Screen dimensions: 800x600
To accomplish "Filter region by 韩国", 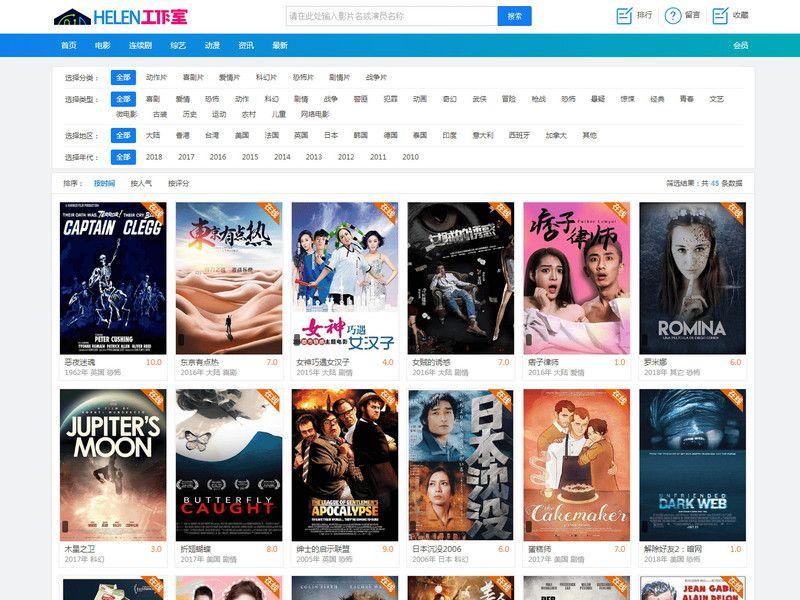I will [361, 136].
